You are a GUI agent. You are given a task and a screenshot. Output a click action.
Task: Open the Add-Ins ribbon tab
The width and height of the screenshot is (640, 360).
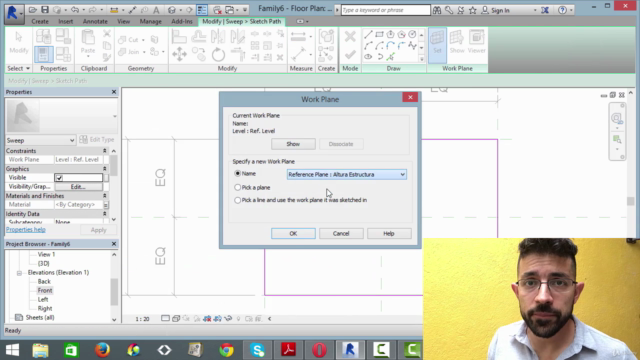182,21
